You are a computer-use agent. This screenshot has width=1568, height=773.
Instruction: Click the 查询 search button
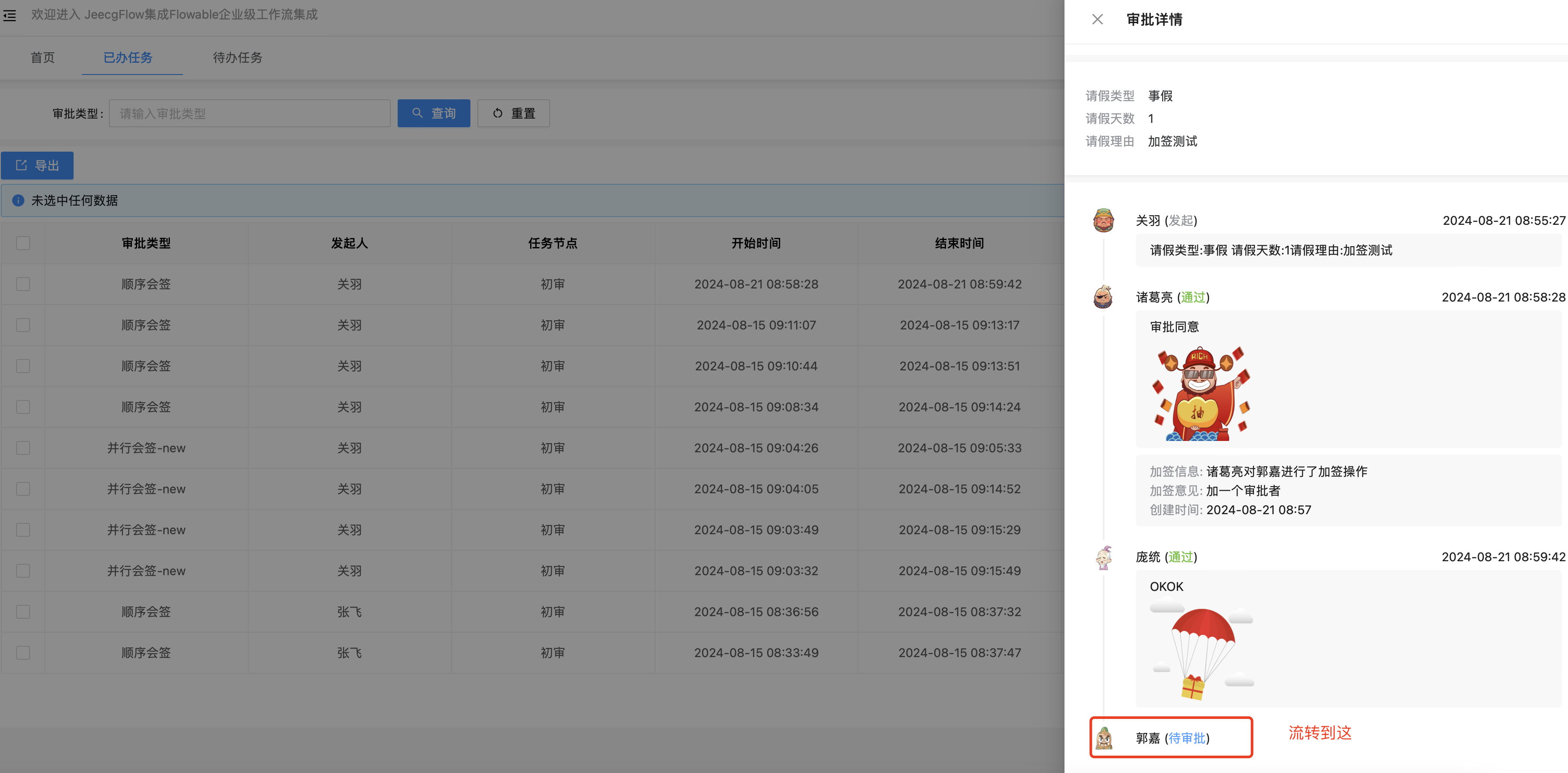click(433, 113)
